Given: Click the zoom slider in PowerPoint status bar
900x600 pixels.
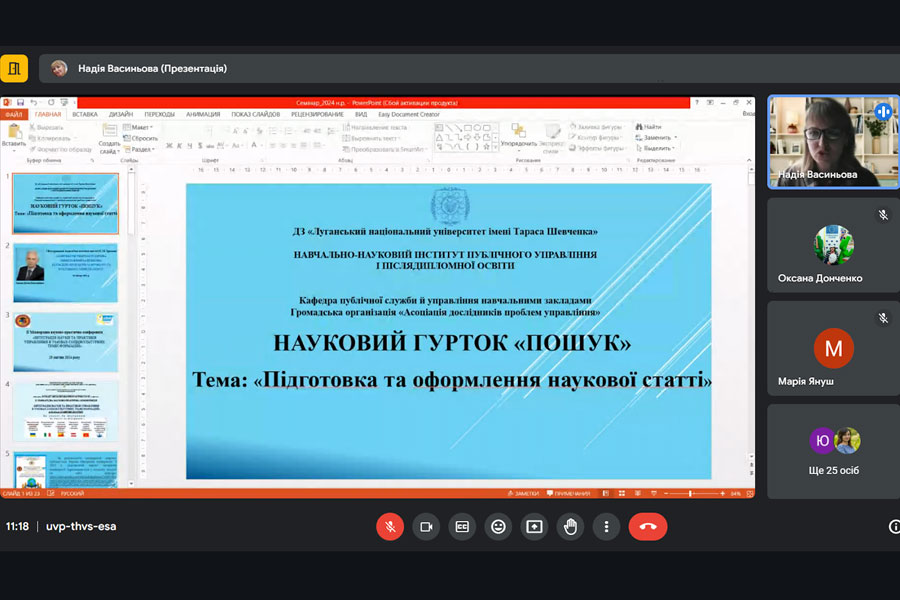Looking at the screenshot, I should (692, 493).
